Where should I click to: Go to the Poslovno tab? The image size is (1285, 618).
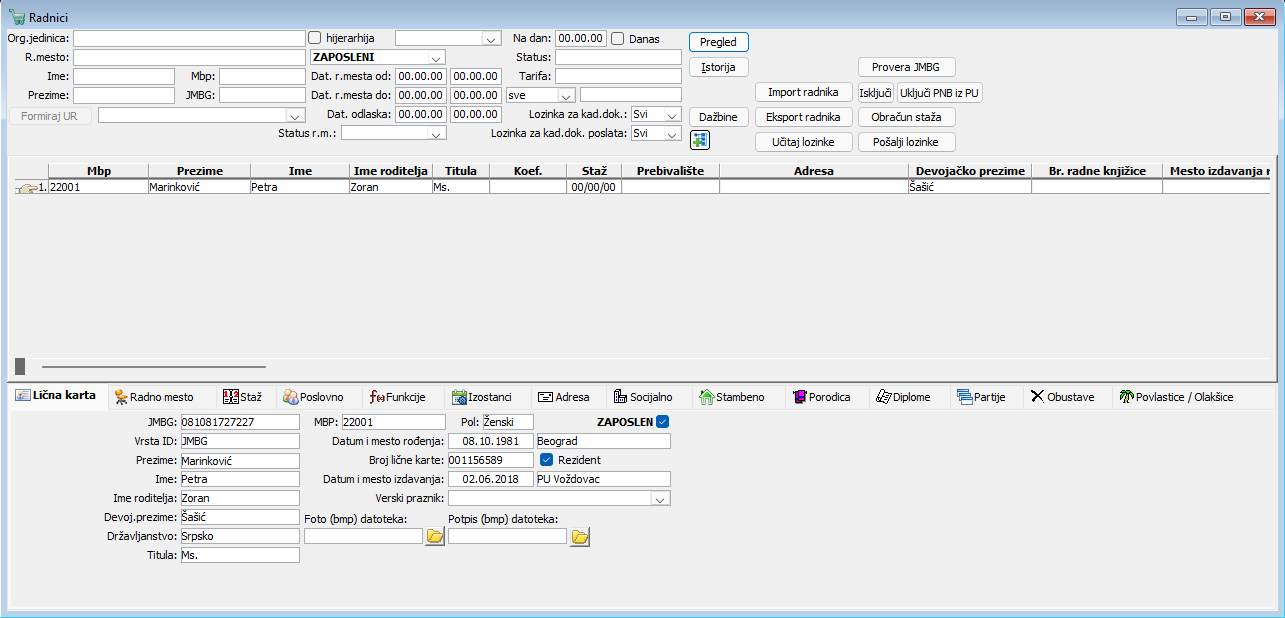click(313, 397)
